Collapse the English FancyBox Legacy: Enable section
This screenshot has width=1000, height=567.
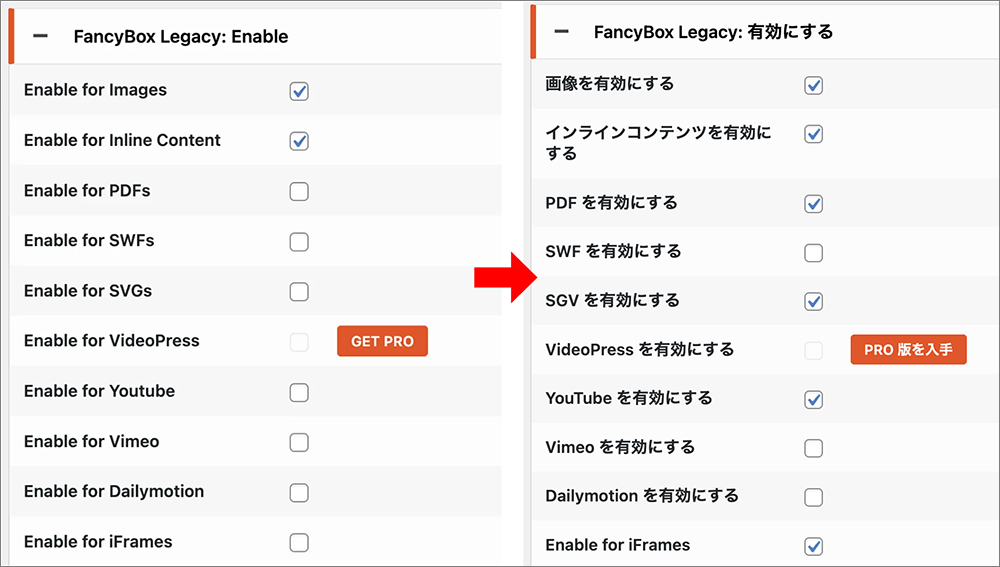(40, 36)
